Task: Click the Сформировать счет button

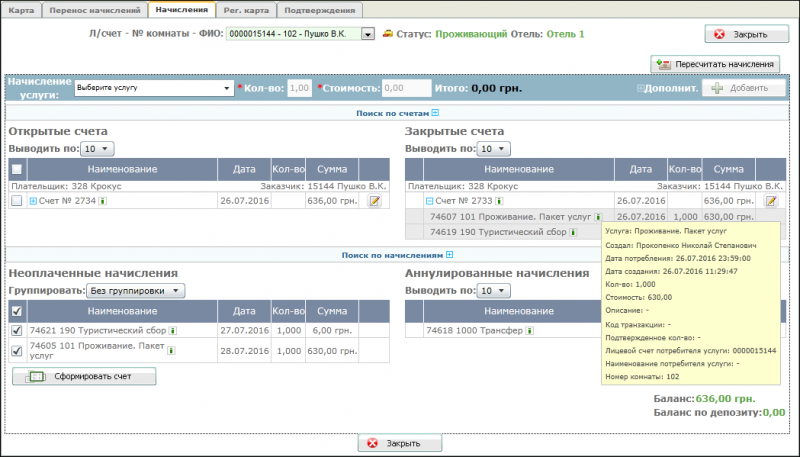Action: (85, 377)
